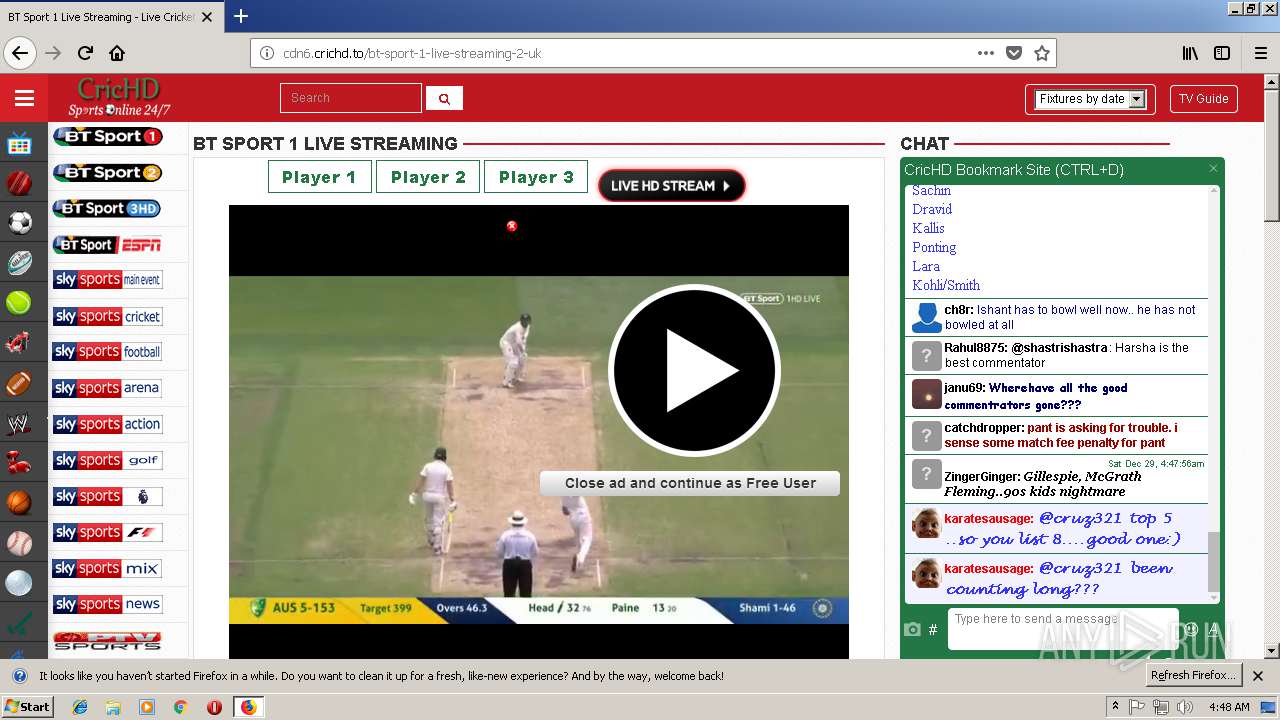Screen dimensions: 1280x720
Task: Click the camera icon in chat
Action: [912, 630]
